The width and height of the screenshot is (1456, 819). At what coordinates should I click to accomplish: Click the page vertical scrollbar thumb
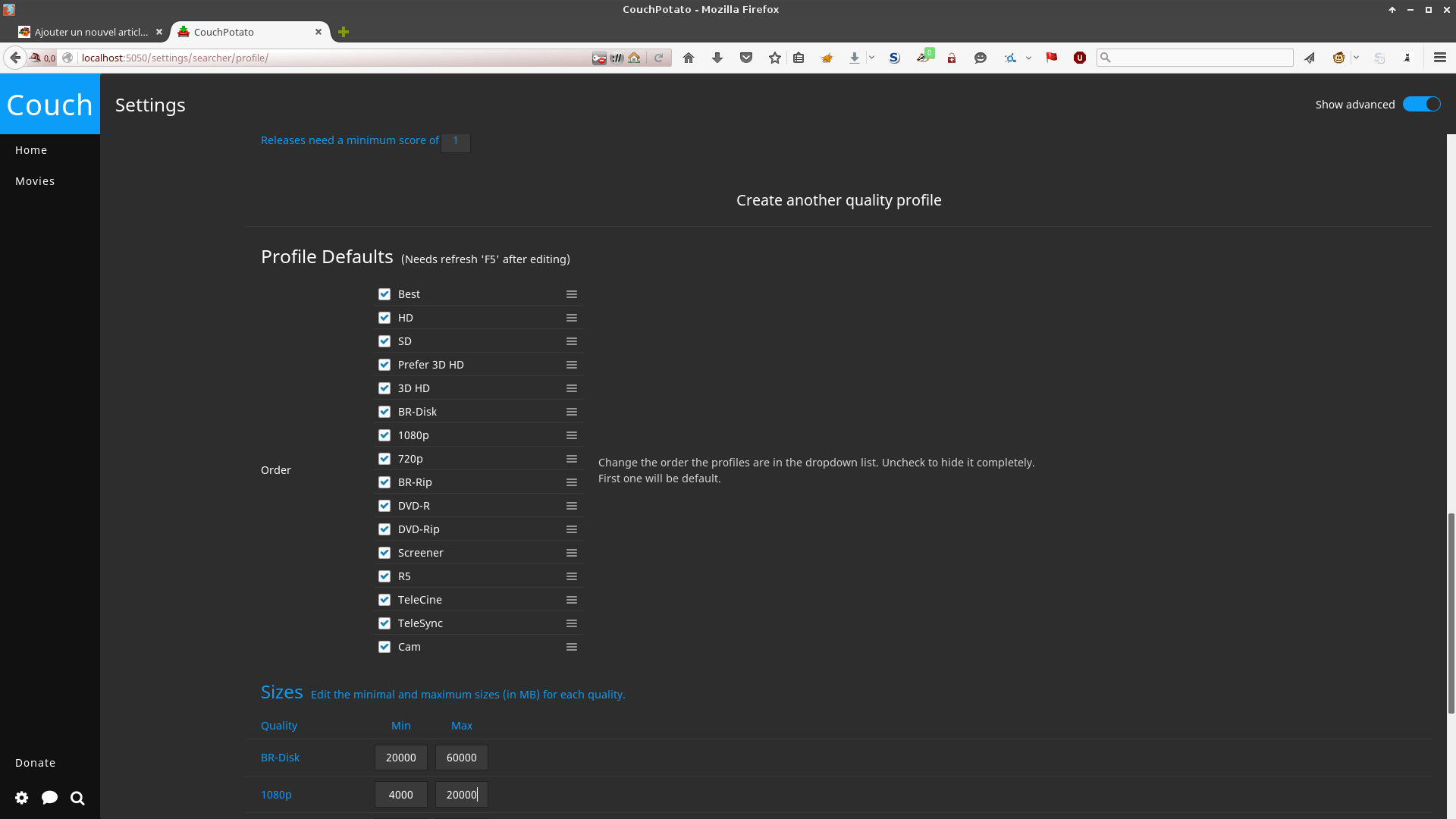(x=1451, y=613)
